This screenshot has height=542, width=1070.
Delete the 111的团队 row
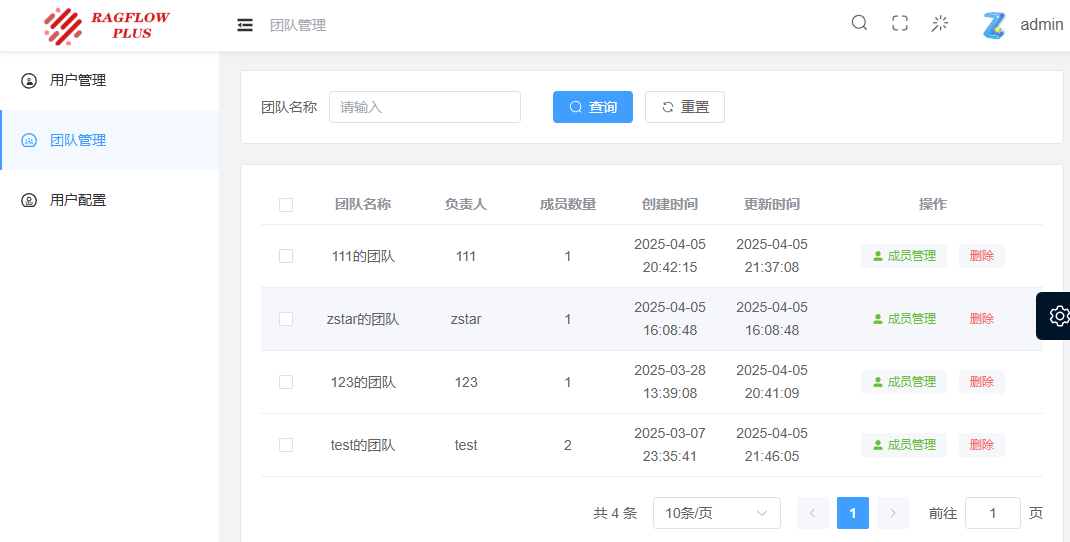pos(981,256)
